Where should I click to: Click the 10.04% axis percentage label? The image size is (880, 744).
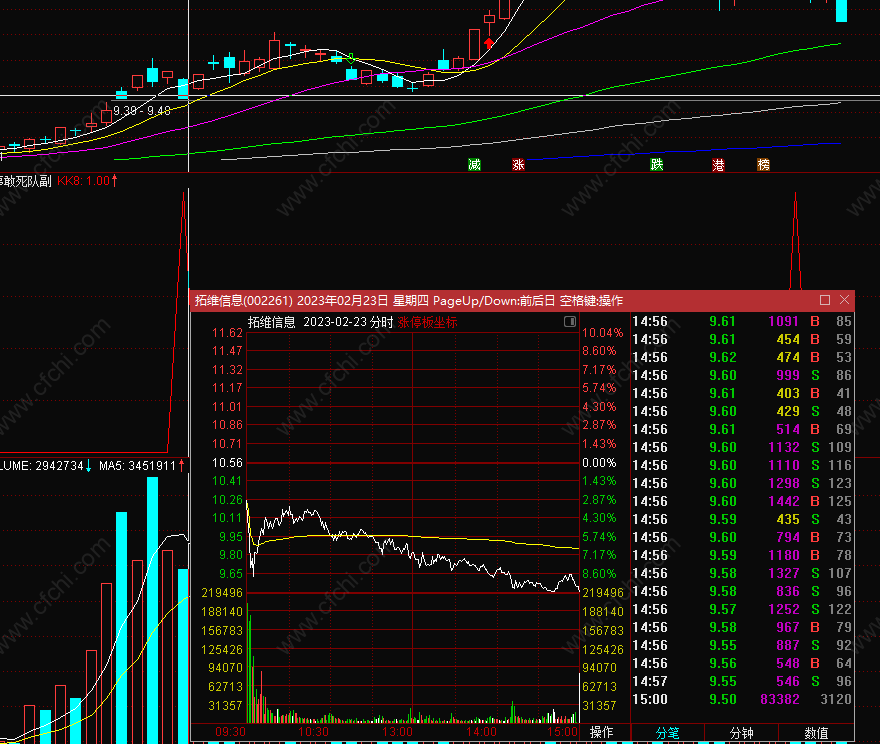(602, 333)
